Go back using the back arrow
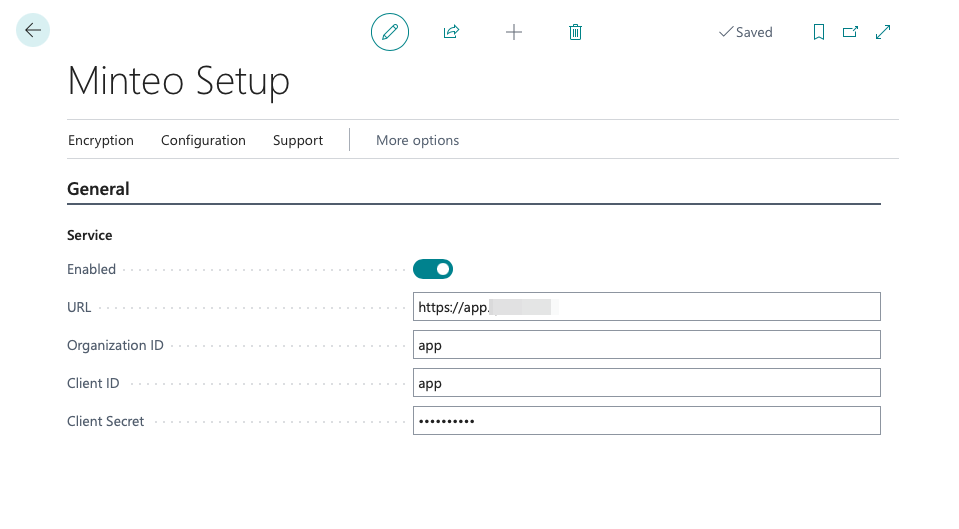This screenshot has width=959, height=529. click(x=32, y=30)
